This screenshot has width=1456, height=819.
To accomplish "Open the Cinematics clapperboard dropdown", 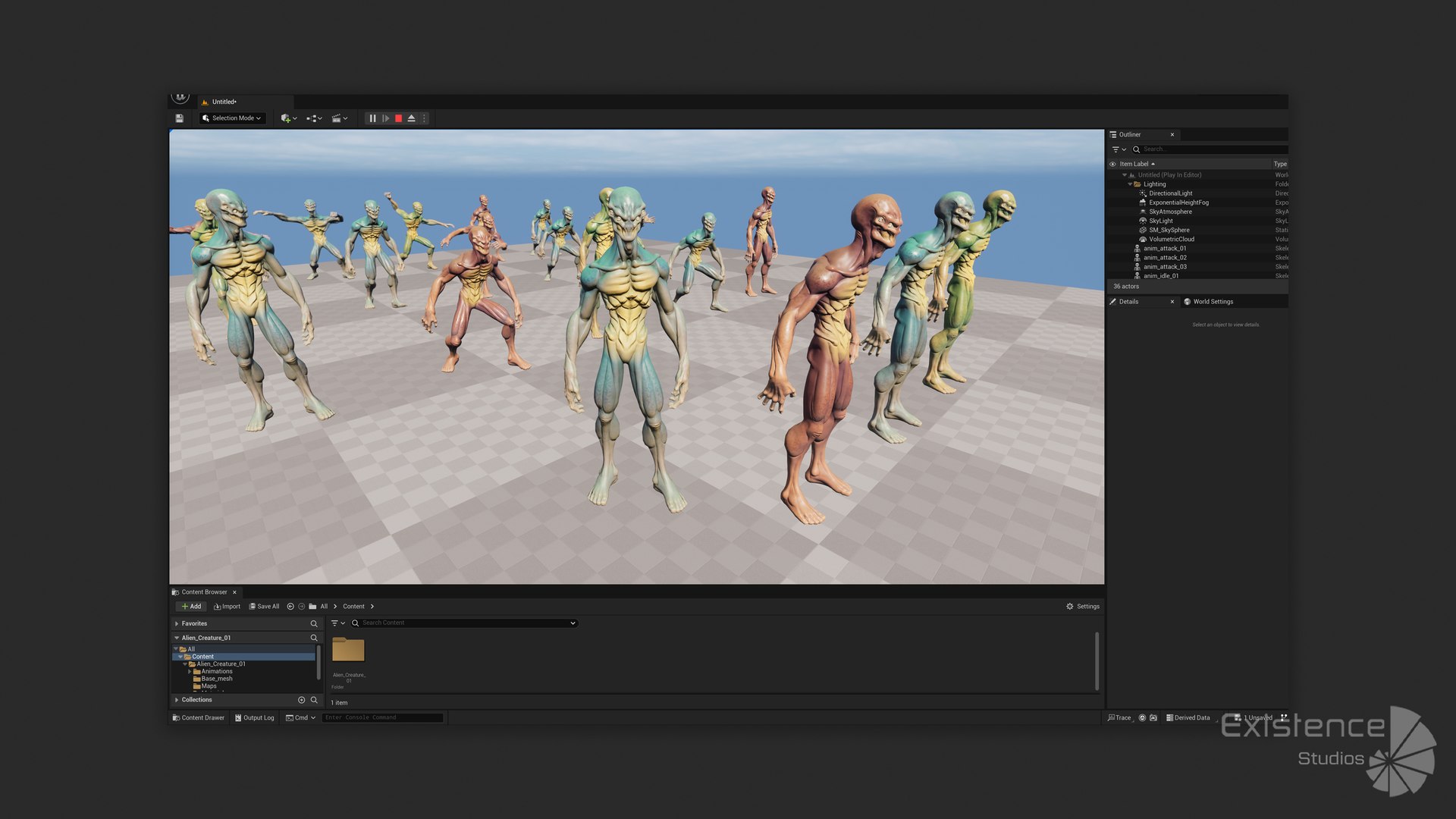I will tap(340, 118).
